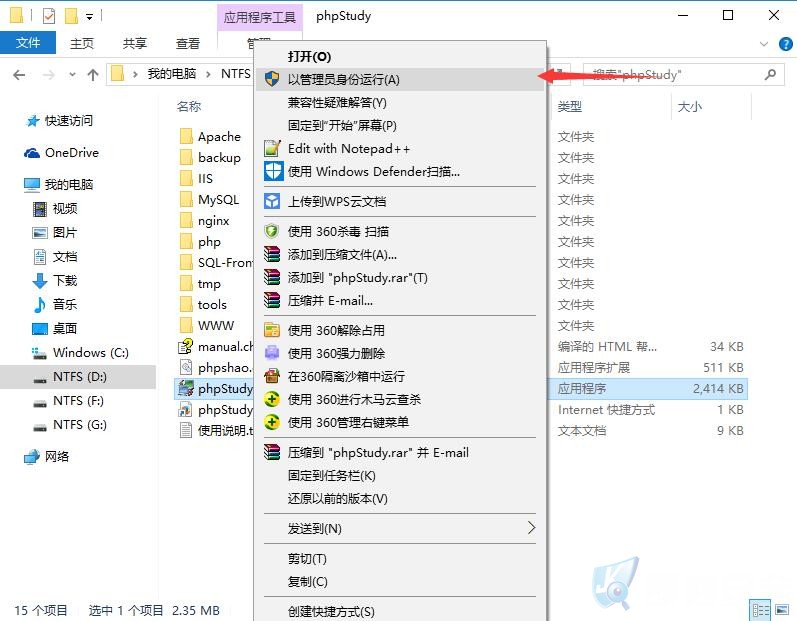The image size is (797, 621).
Task: Switch to the 主页 (Home) tab
Action: click(x=81, y=43)
